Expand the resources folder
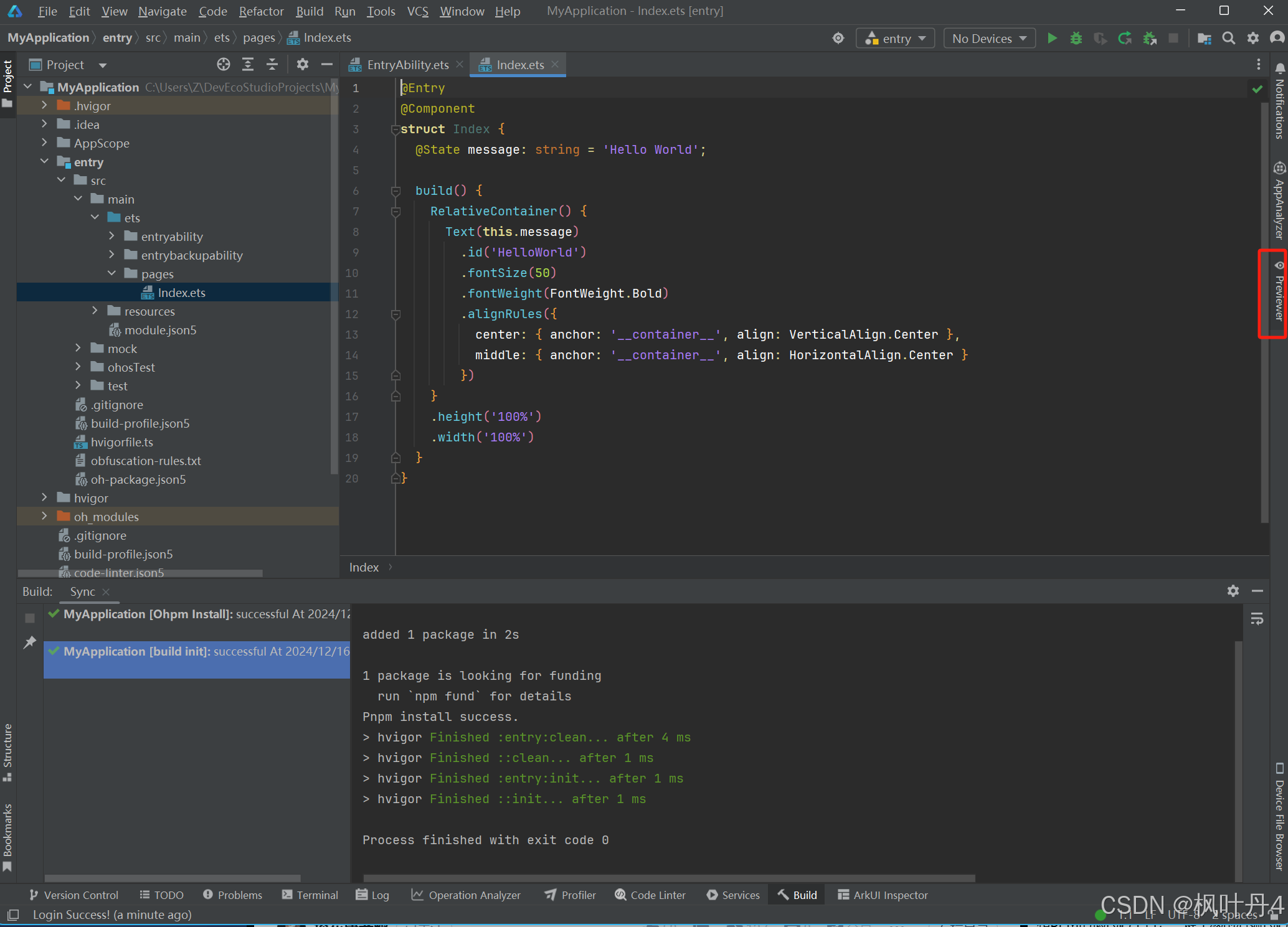This screenshot has height=927, width=1288. point(95,311)
